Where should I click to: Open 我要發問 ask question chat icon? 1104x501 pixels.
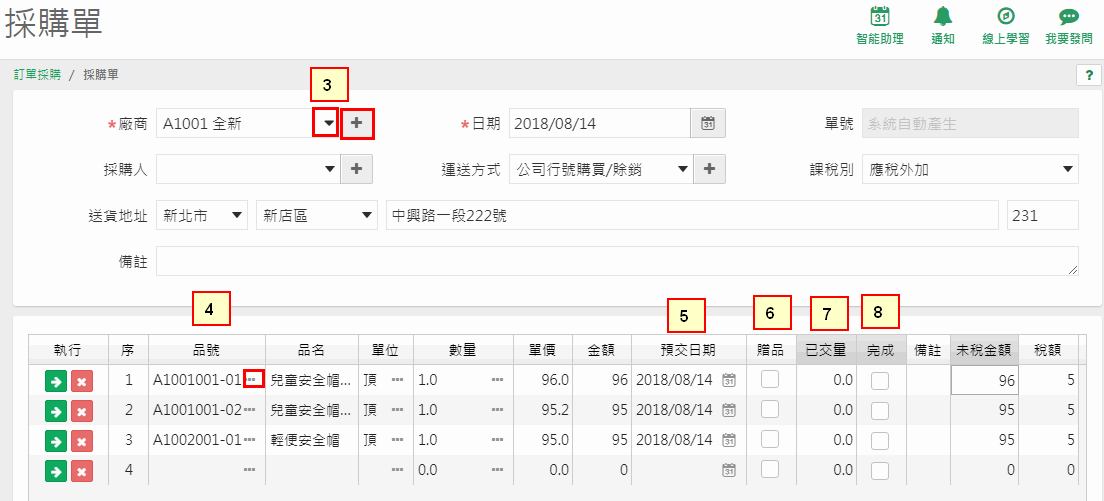(x=1069, y=27)
